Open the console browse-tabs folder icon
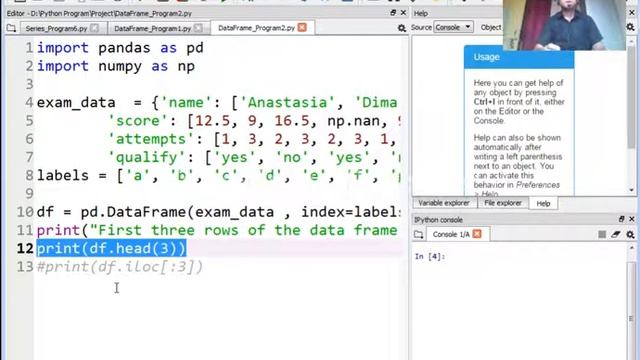The image size is (640, 360). [x=418, y=234]
